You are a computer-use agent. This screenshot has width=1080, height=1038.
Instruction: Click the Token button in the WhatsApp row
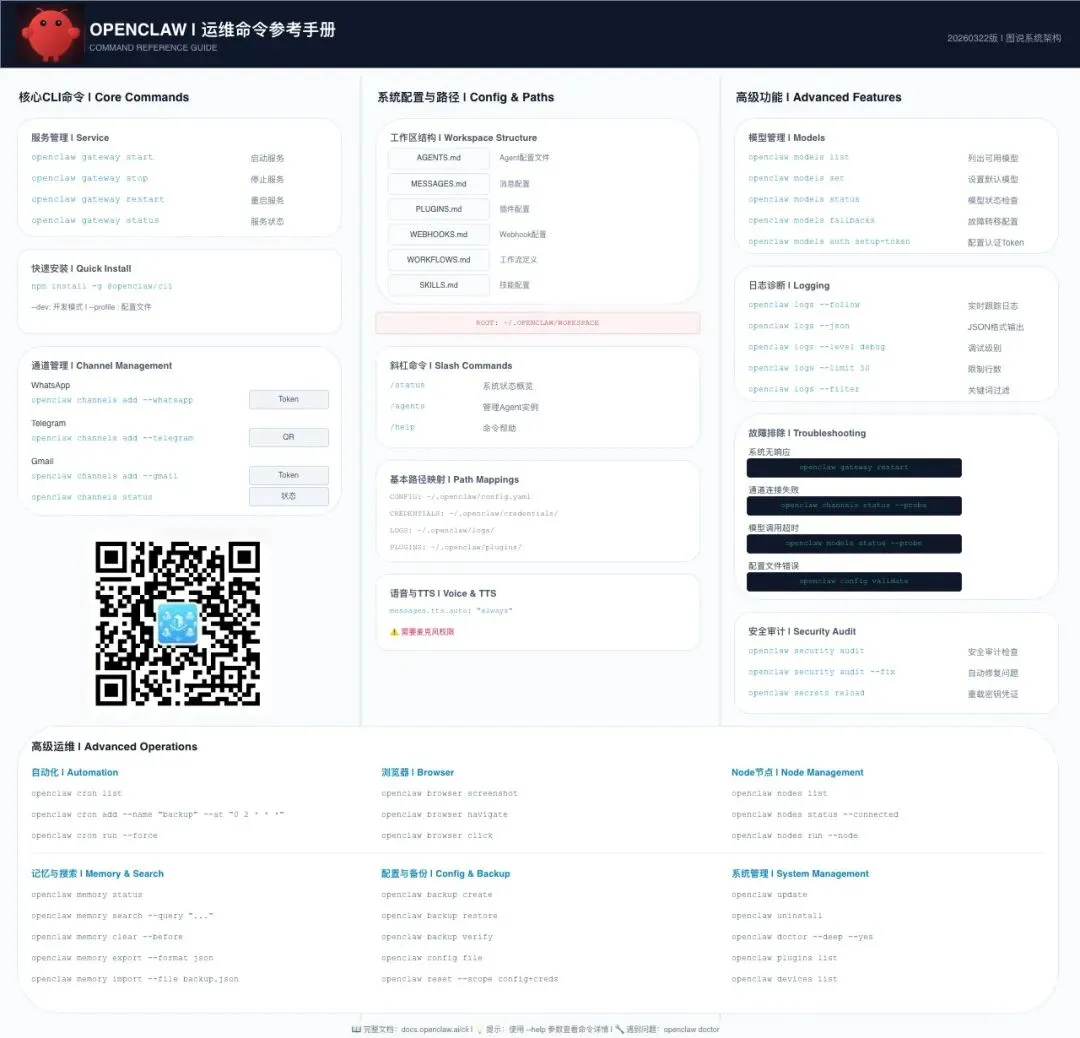click(289, 399)
